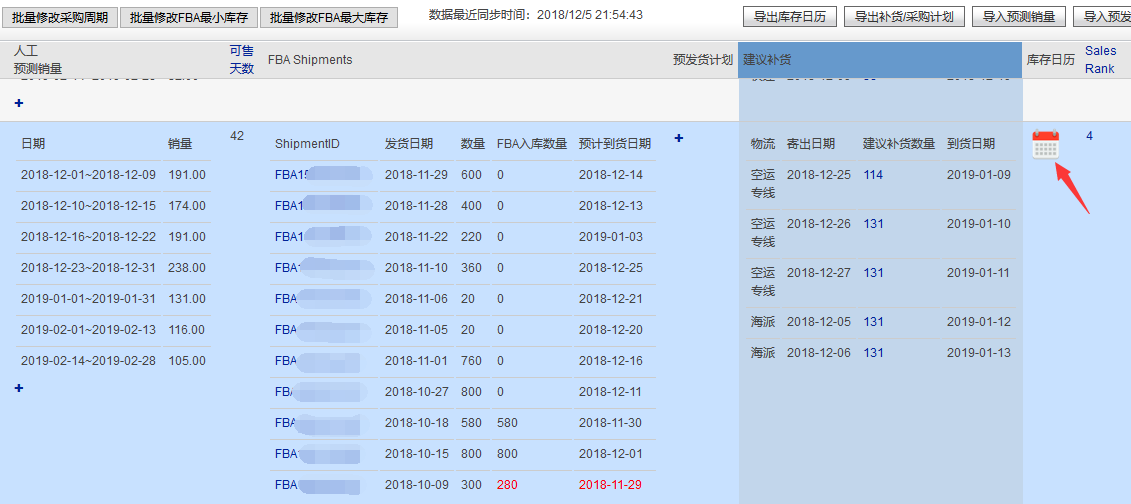
Task: Click plus icon in 预发货计划 column
Action: coord(679,138)
